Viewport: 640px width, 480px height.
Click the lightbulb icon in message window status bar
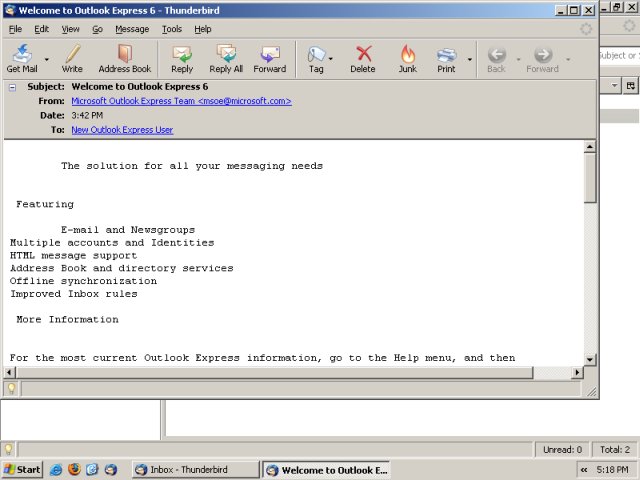[x=11, y=389]
